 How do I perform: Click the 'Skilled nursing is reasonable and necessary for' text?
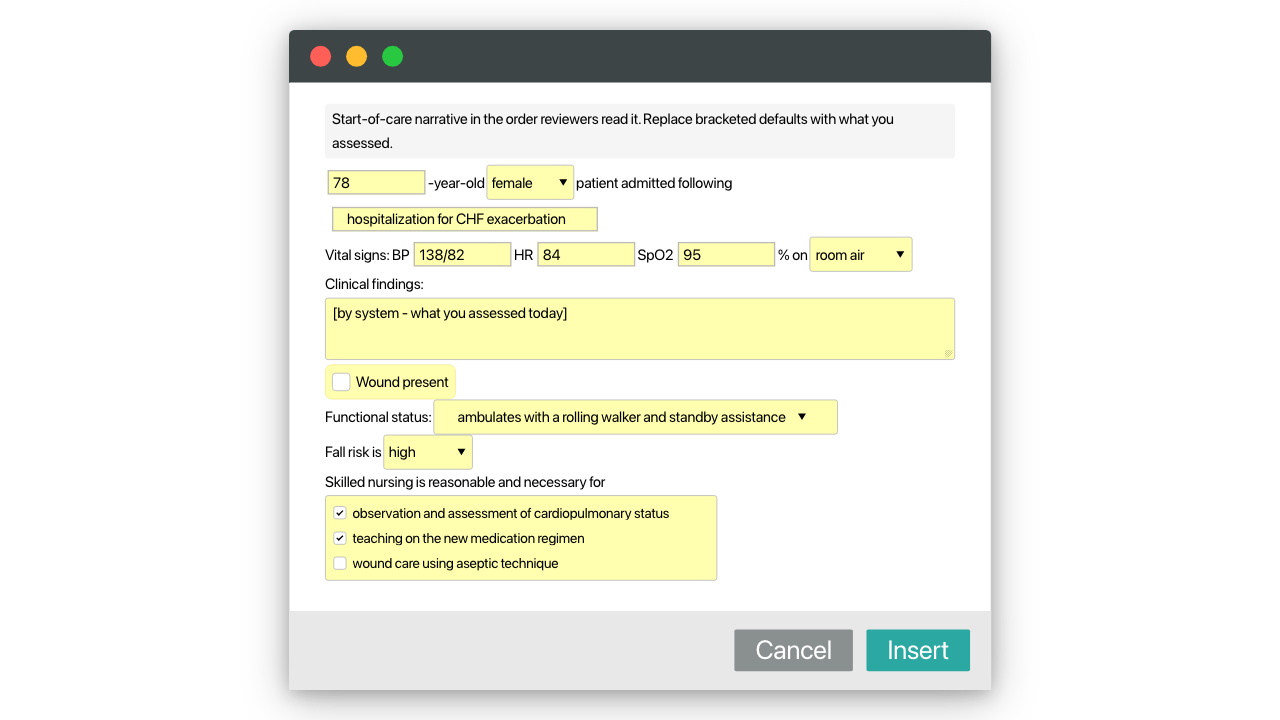point(465,482)
